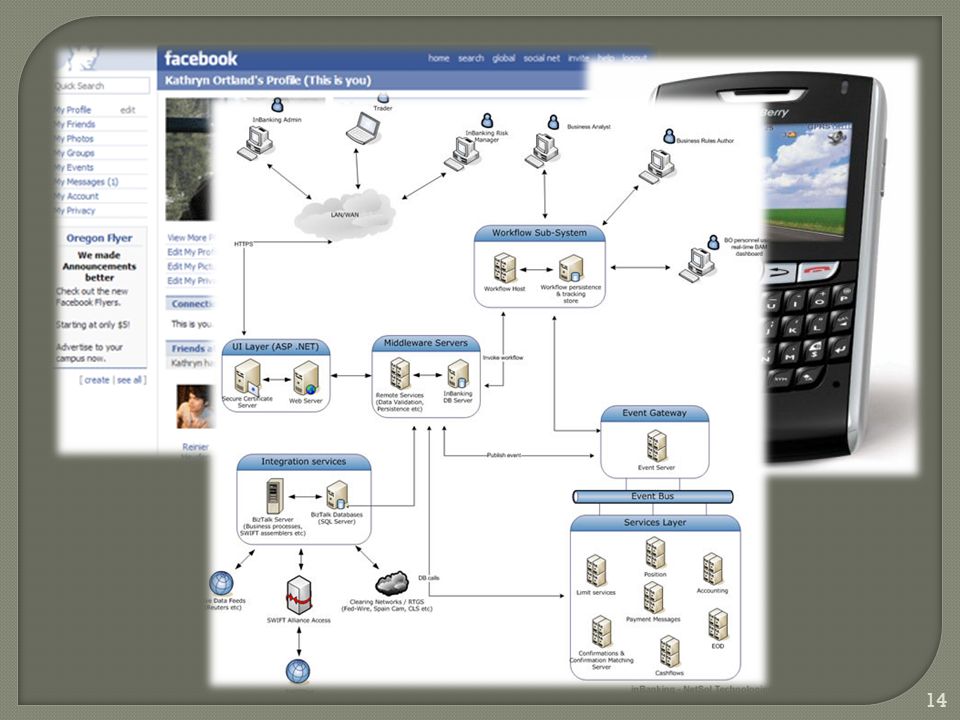This screenshot has width=960, height=720.
Task: Click the Workflow Sub-System header
Action: 539,233
